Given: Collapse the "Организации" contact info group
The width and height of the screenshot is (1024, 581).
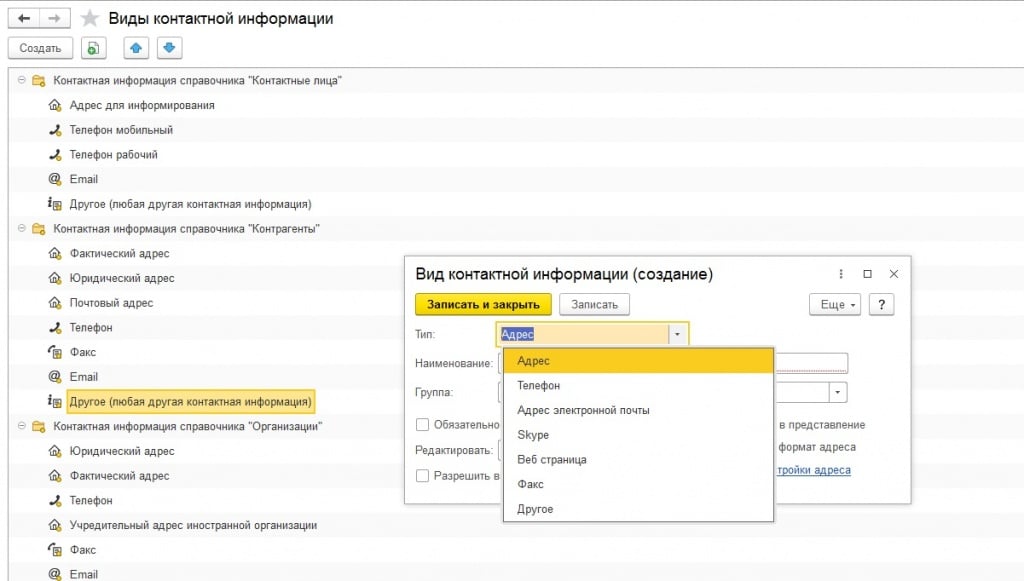Looking at the screenshot, I should pos(22,426).
